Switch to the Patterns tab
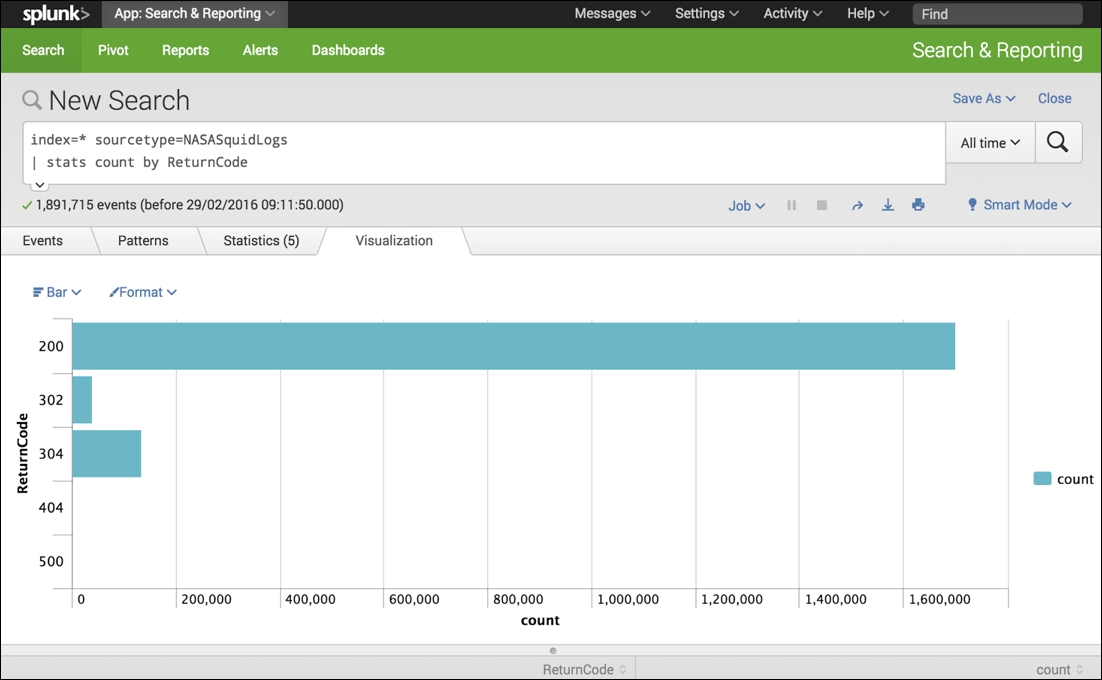 pyautogui.click(x=143, y=240)
